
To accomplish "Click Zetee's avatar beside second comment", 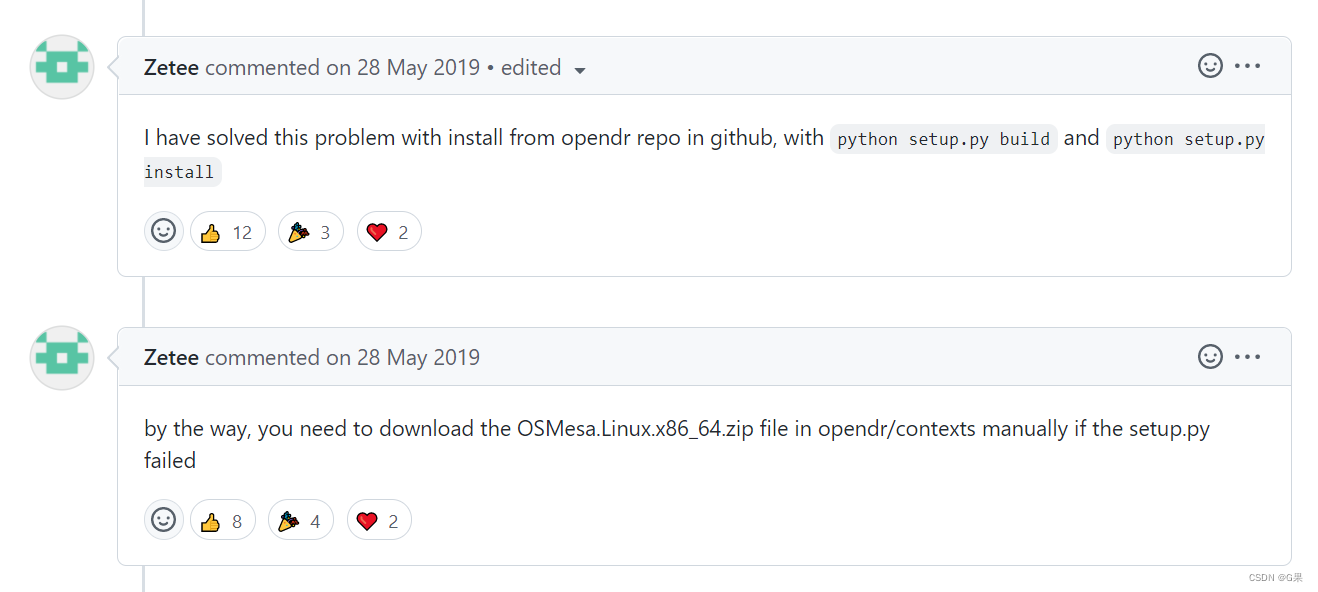I will [62, 357].
